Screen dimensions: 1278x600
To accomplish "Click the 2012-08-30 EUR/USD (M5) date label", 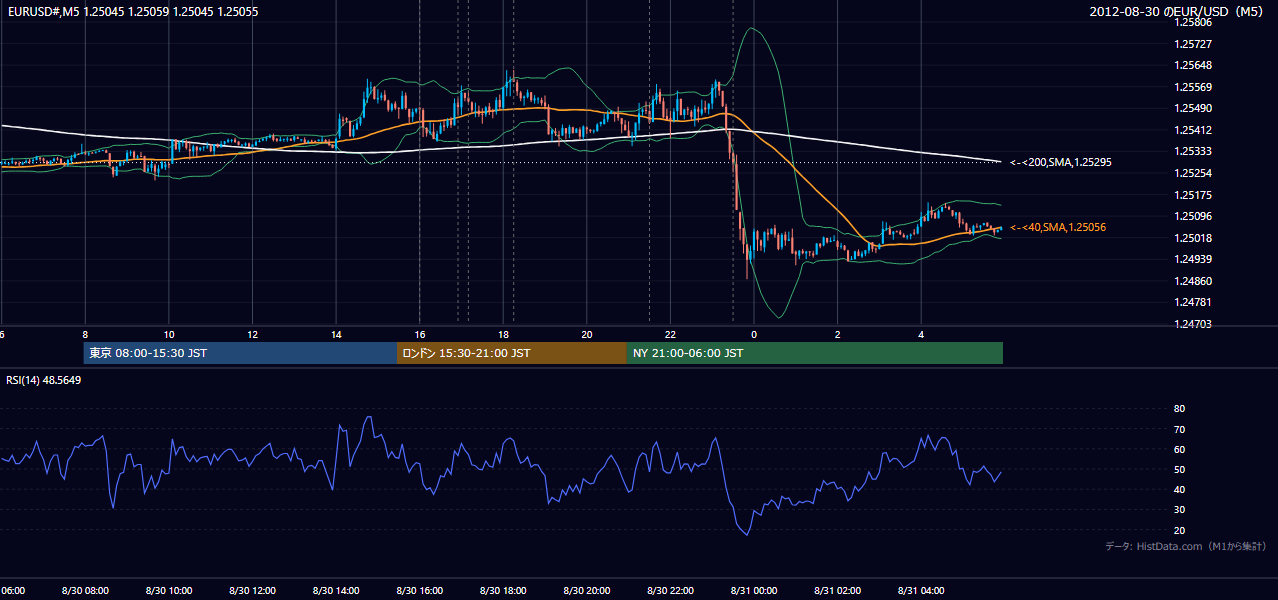I will [1178, 12].
